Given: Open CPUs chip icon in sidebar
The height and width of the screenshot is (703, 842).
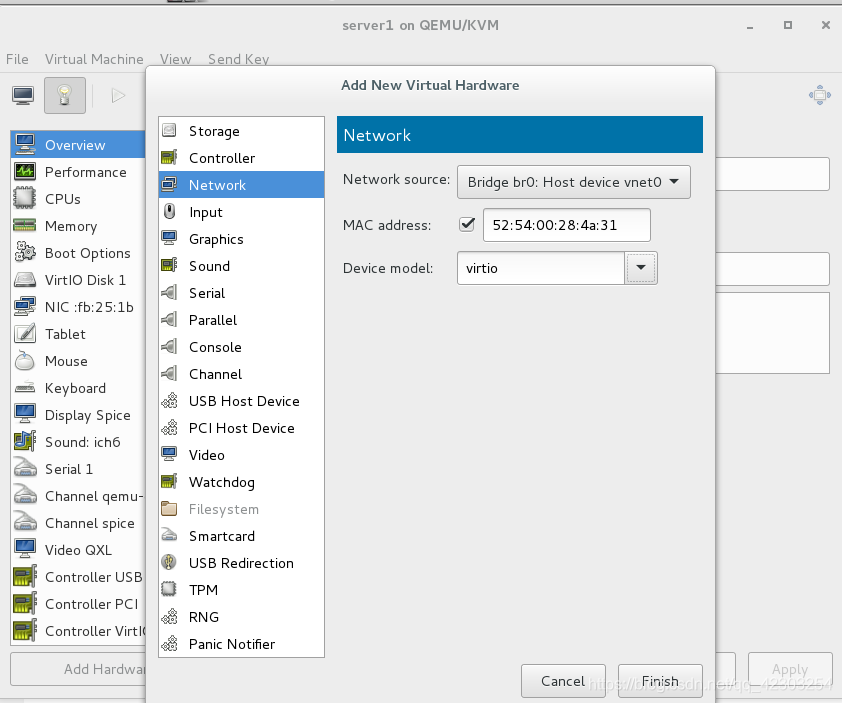Looking at the screenshot, I should click(x=25, y=198).
